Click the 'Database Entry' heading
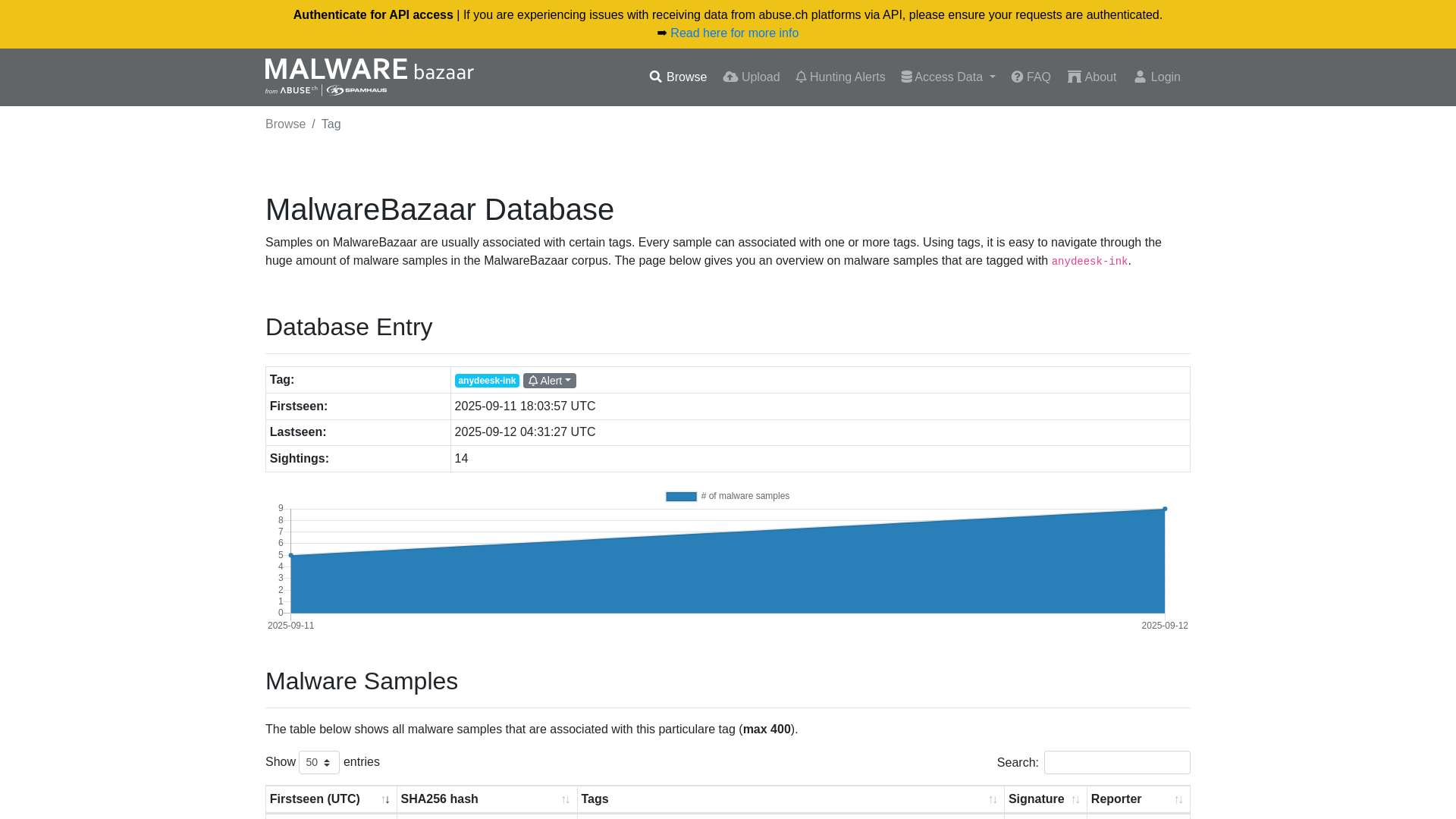 (349, 327)
